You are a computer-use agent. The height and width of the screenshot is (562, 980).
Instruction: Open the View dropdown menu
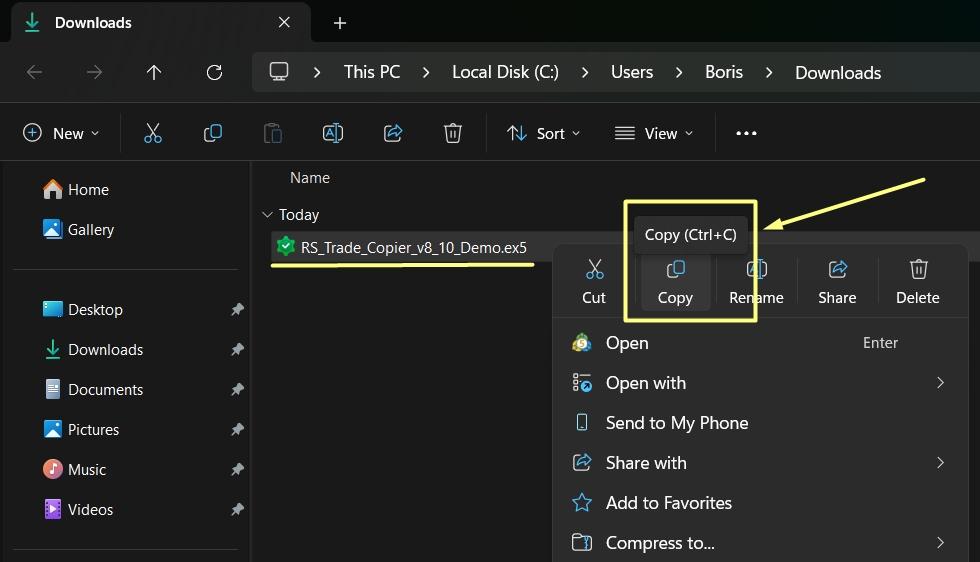[654, 133]
